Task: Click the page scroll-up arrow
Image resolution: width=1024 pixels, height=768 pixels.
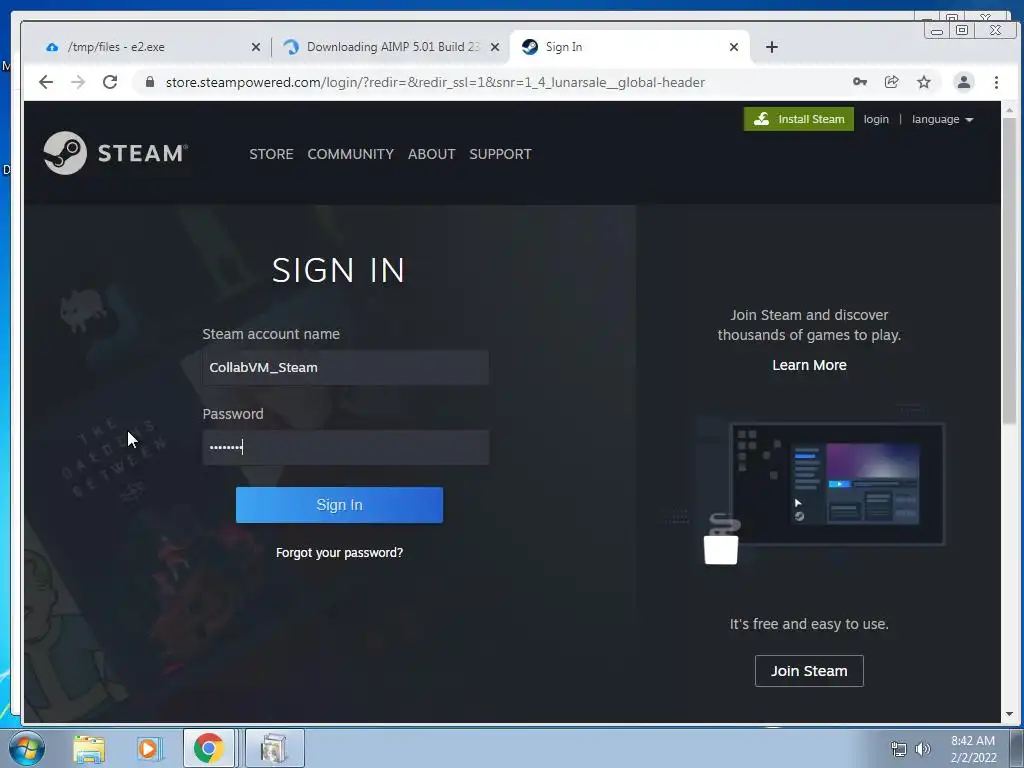Action: click(1010, 110)
